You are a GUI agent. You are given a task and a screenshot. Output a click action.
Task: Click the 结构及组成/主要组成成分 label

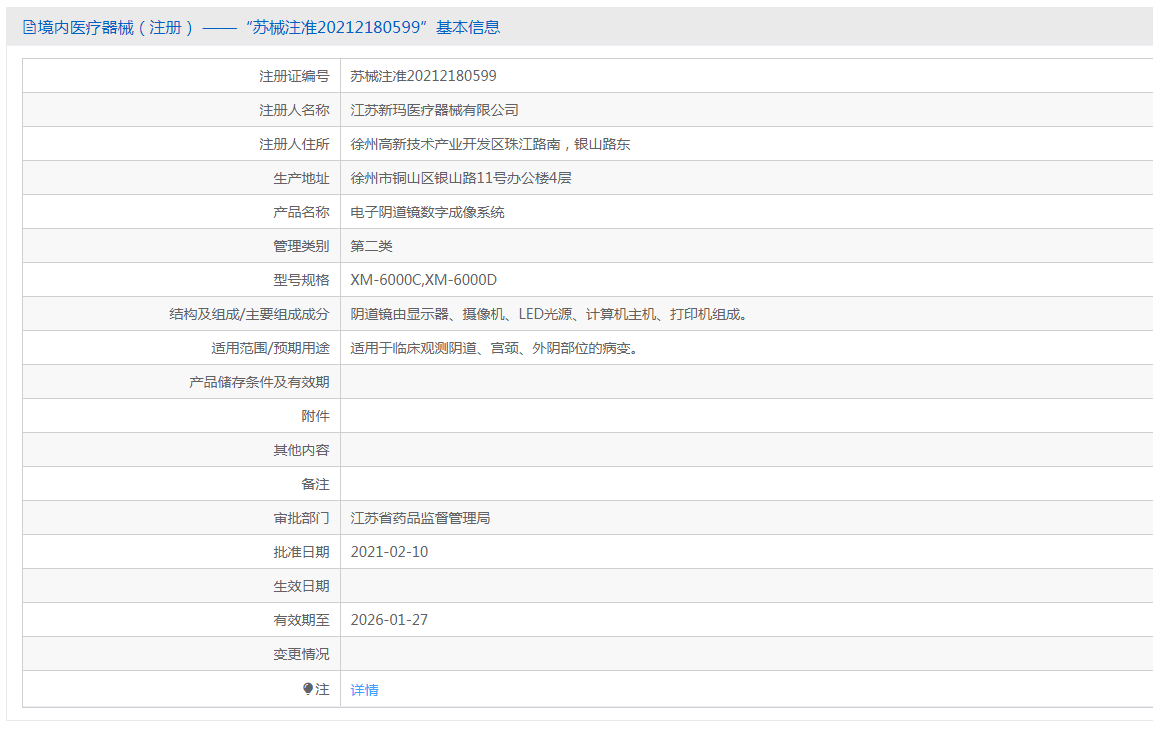pos(249,314)
